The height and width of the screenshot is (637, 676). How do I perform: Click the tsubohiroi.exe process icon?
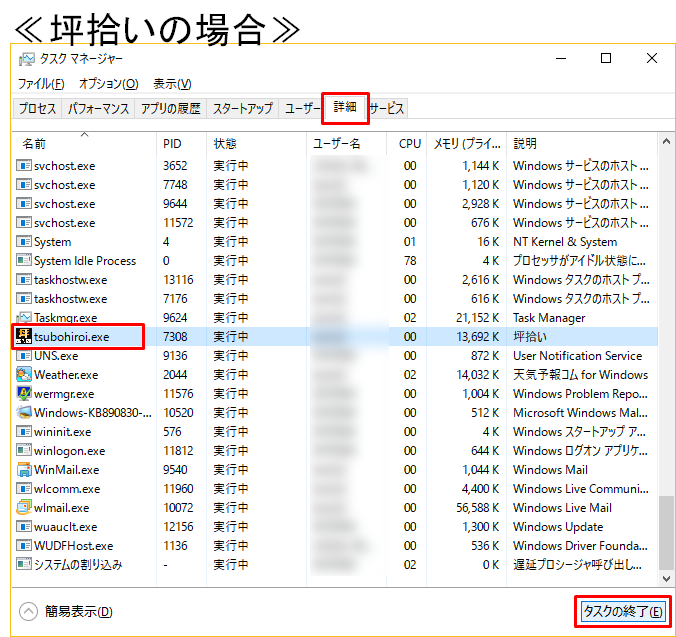[24, 336]
